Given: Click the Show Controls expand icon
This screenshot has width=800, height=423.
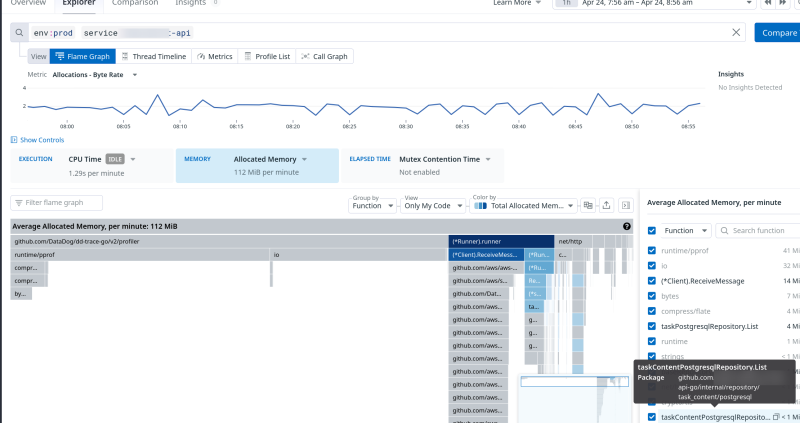Looking at the screenshot, I should pos(14,140).
